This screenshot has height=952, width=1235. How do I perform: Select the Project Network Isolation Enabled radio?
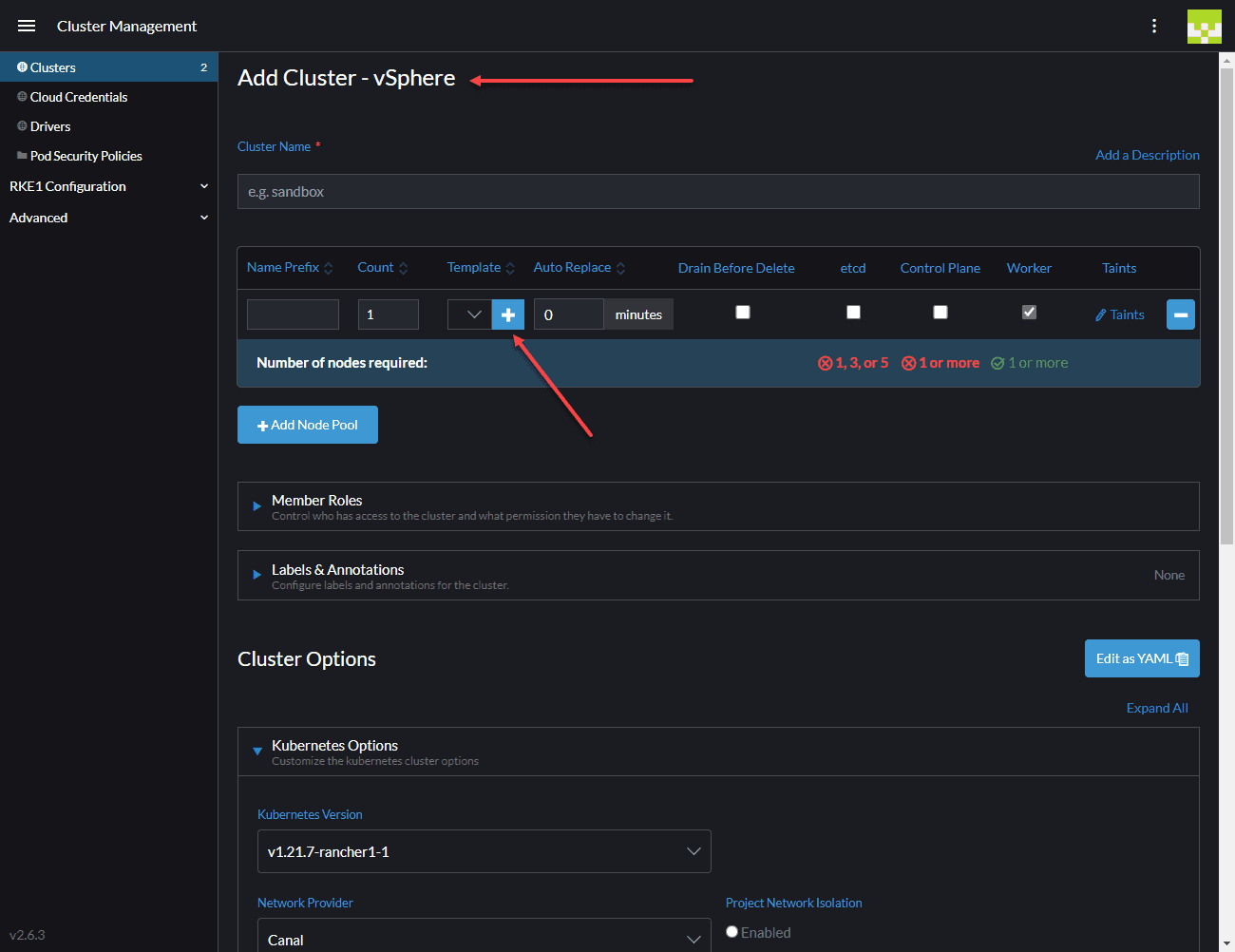point(732,932)
